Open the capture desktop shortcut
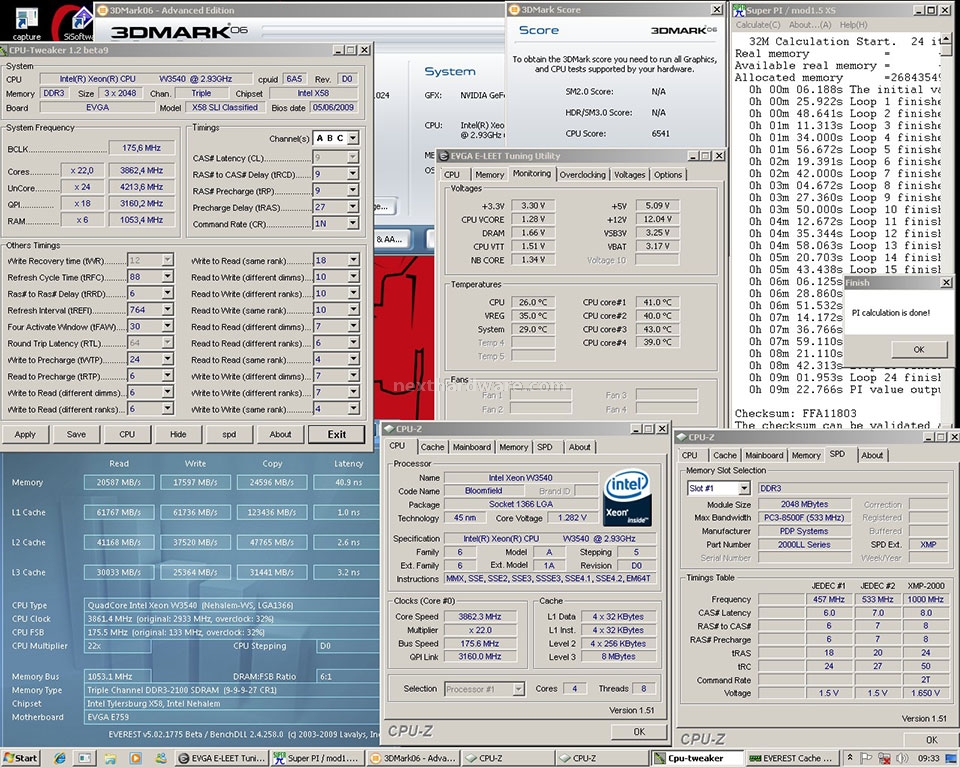This screenshot has height=768, width=960. (x=26, y=22)
